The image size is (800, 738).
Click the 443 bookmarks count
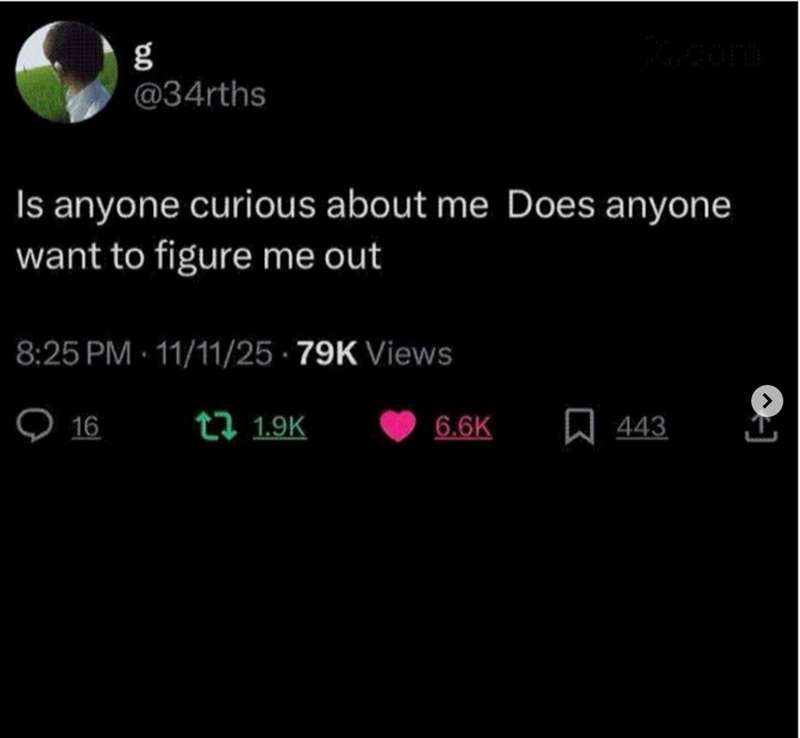click(x=641, y=426)
